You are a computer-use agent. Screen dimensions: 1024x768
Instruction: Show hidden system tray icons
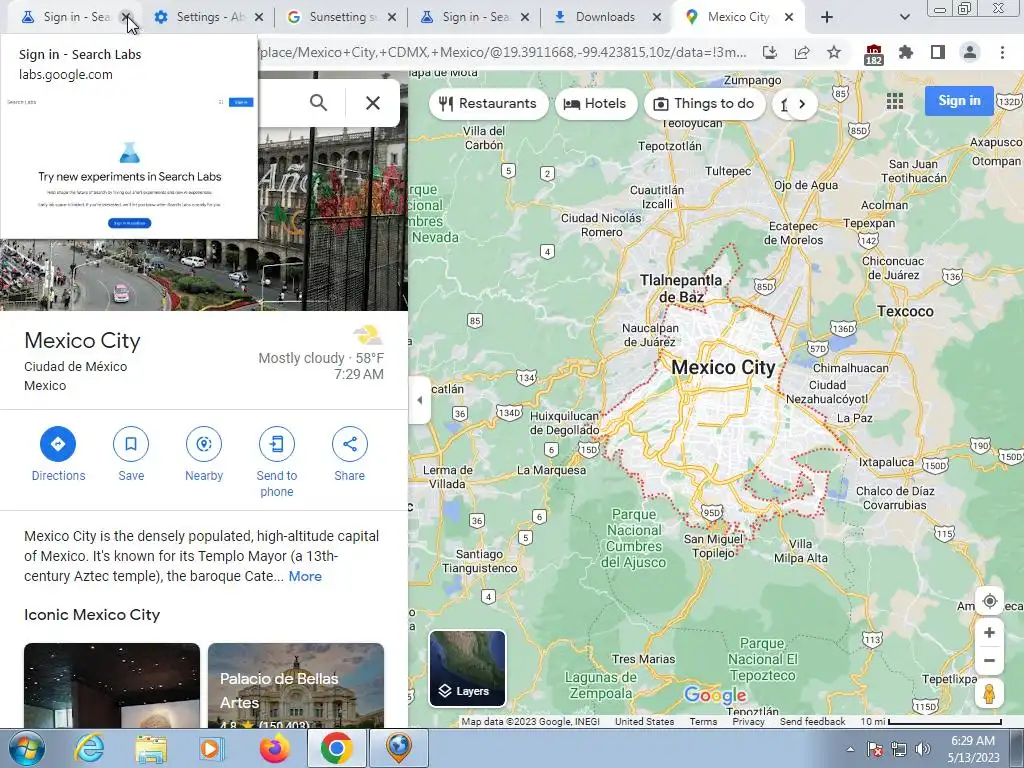(x=850, y=749)
